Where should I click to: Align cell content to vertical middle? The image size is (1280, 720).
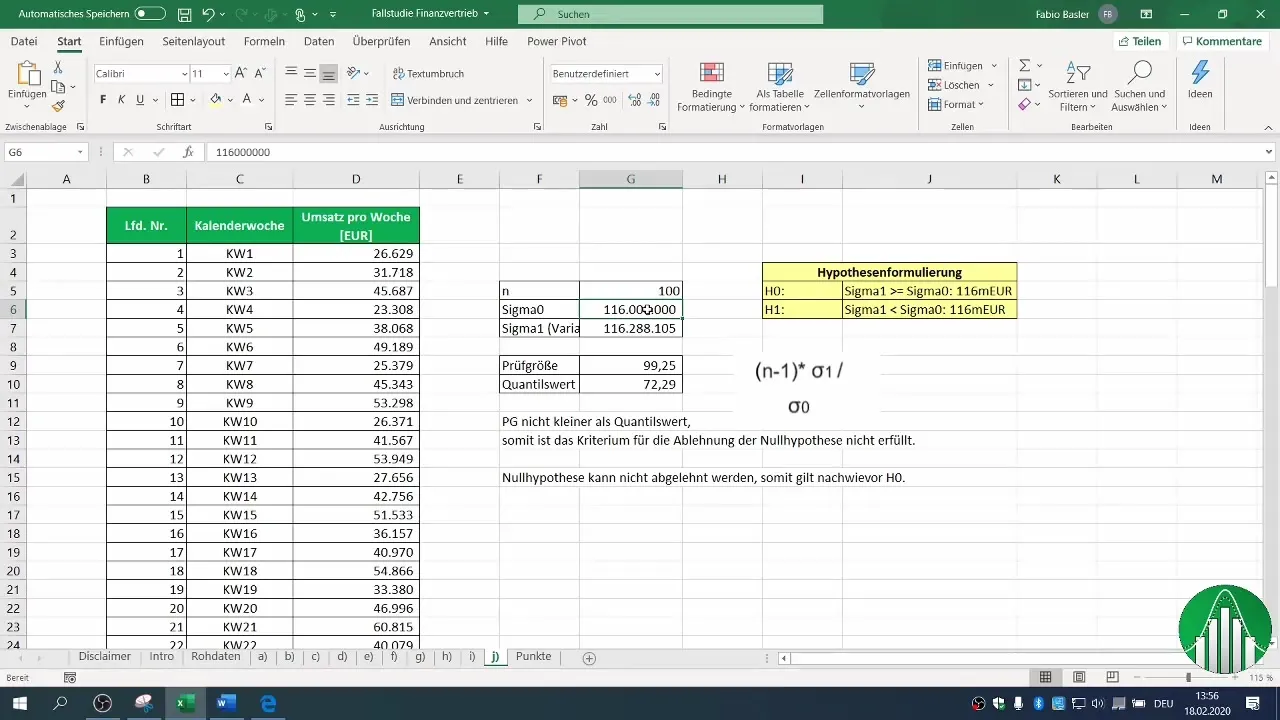point(310,74)
